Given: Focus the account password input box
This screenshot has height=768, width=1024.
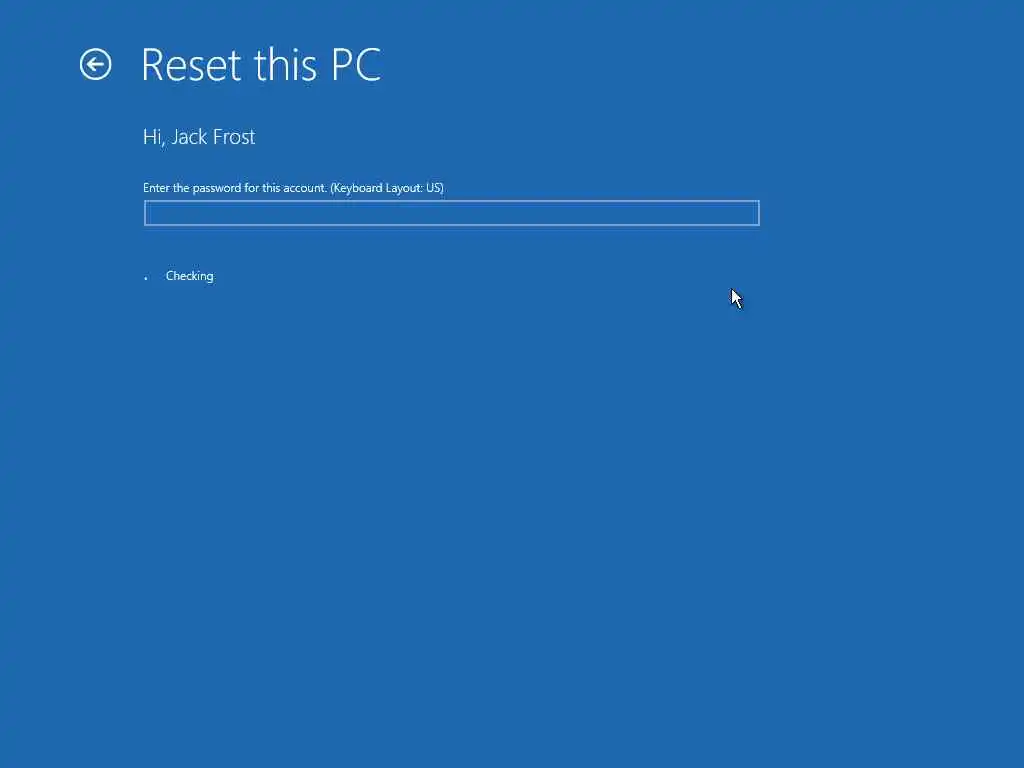Looking at the screenshot, I should point(451,213).
